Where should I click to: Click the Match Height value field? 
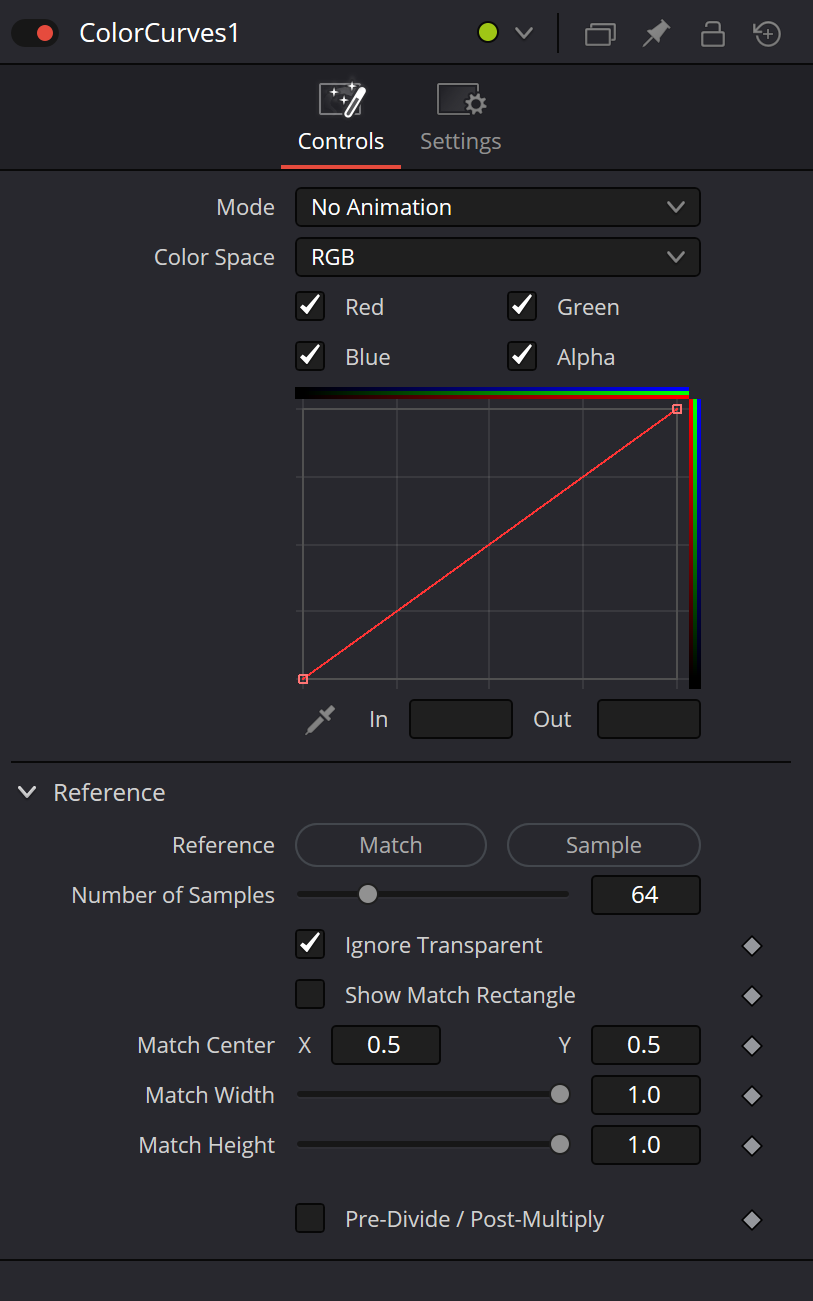(x=646, y=1145)
